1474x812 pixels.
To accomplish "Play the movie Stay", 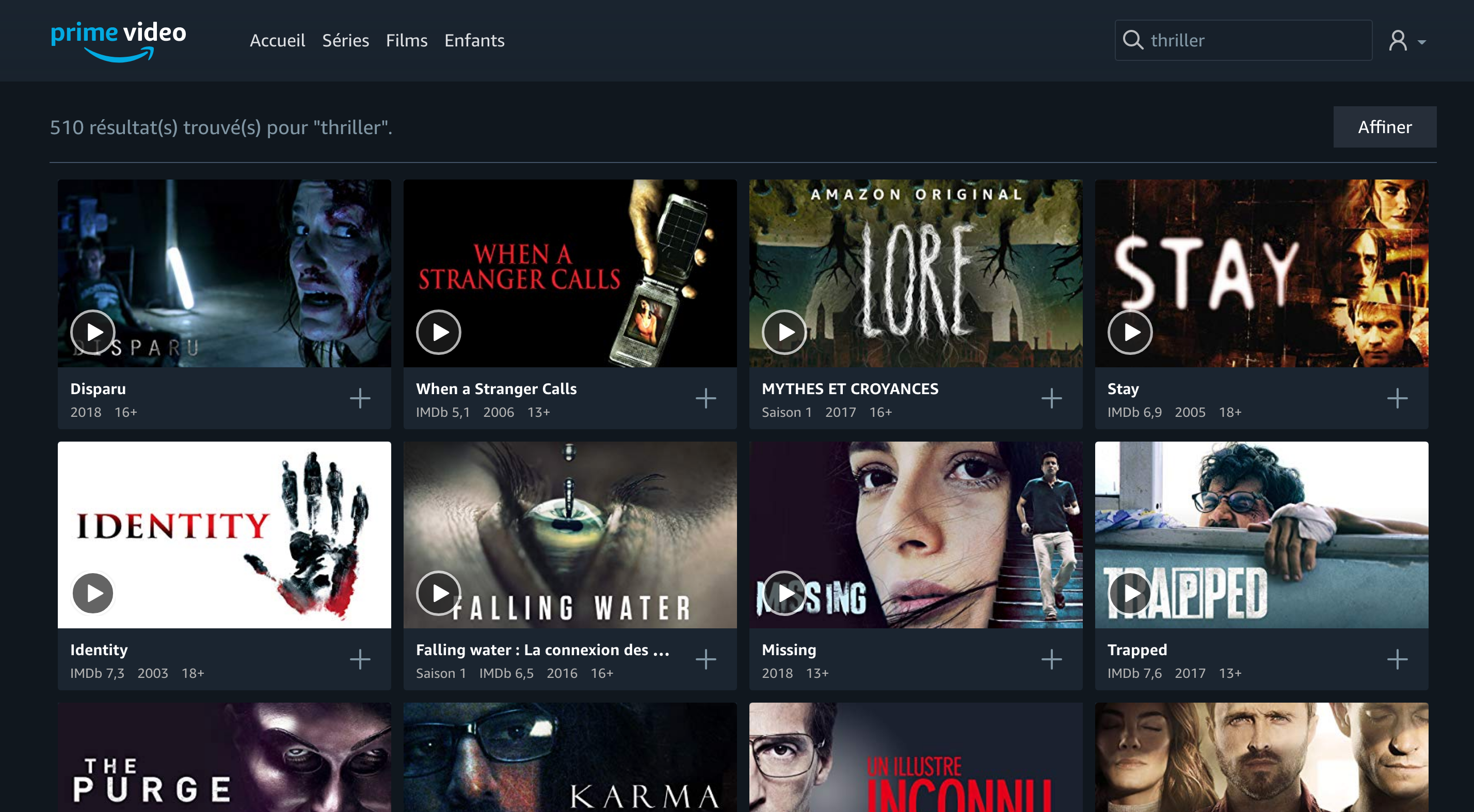I will coord(1130,332).
